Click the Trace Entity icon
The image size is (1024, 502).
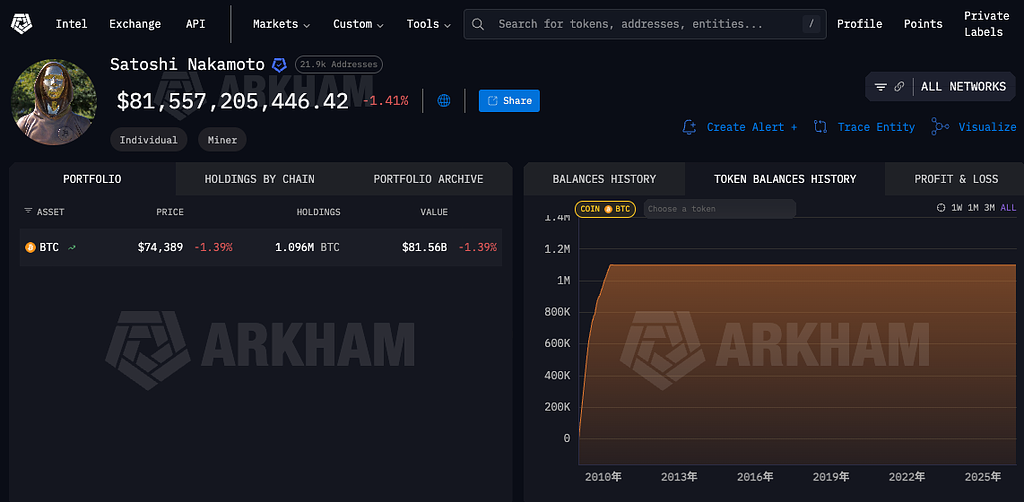click(x=820, y=127)
